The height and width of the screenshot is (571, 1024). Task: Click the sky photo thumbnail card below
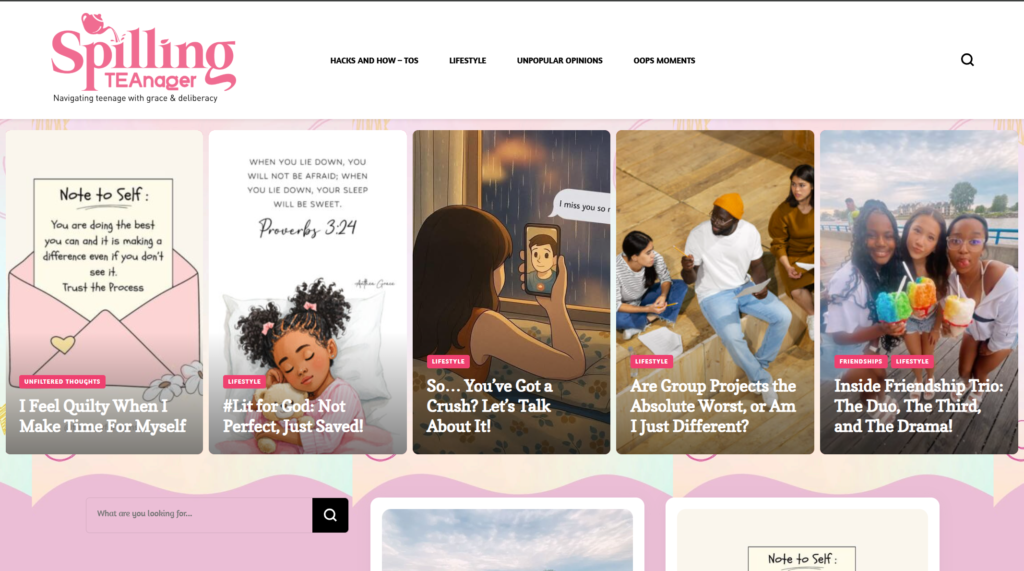click(507, 540)
